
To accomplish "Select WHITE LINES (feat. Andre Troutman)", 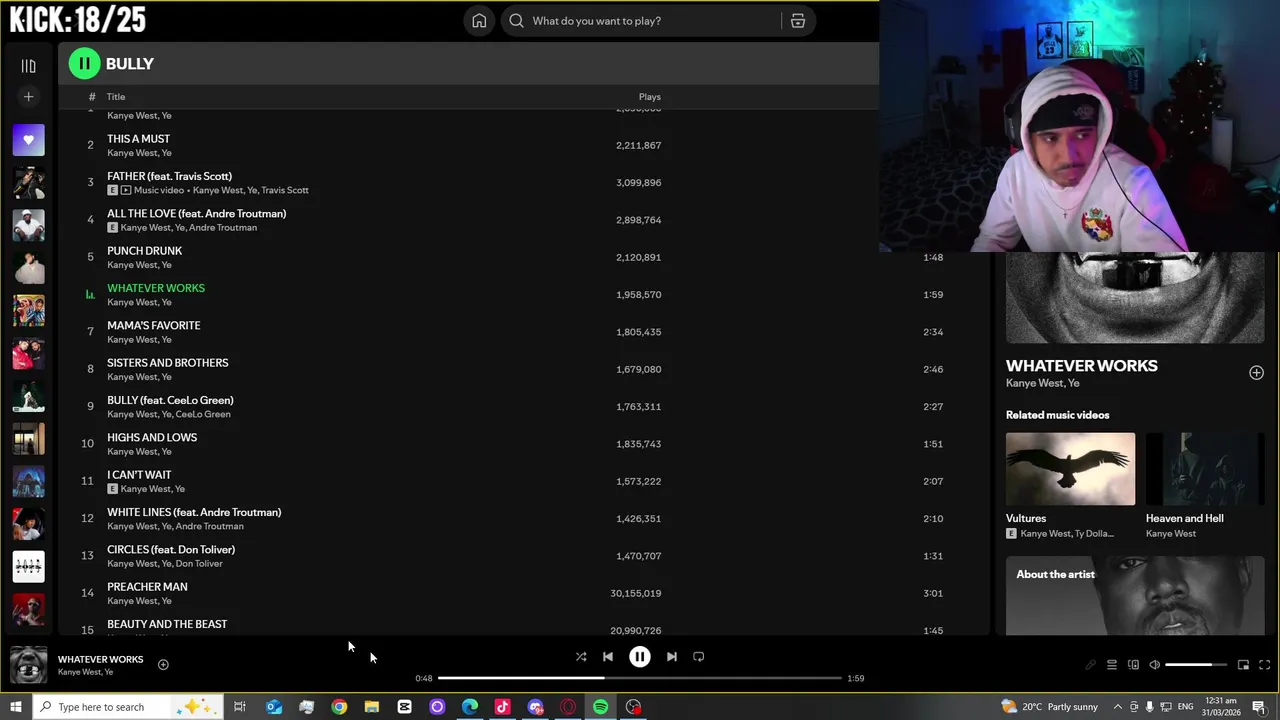I will pyautogui.click(x=194, y=512).
